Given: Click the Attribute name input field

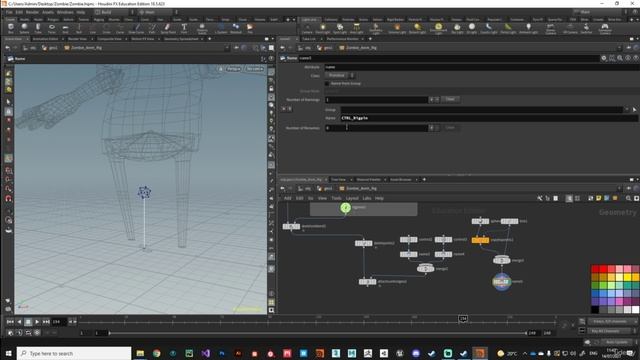Looking at the screenshot, I should 482,67.
